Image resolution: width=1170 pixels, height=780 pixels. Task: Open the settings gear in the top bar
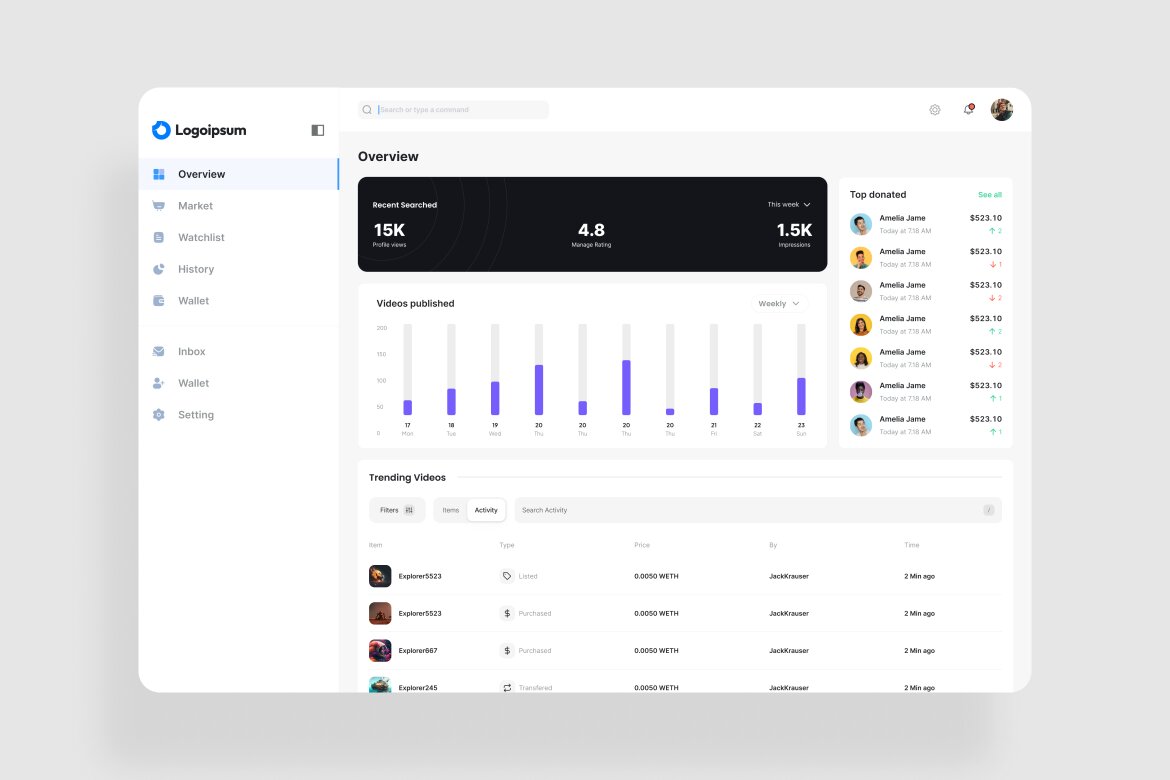(x=934, y=109)
